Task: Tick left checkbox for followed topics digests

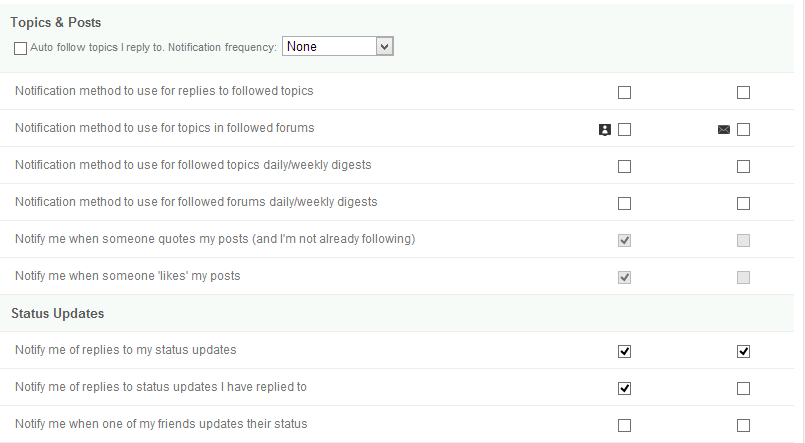Action: point(625,166)
